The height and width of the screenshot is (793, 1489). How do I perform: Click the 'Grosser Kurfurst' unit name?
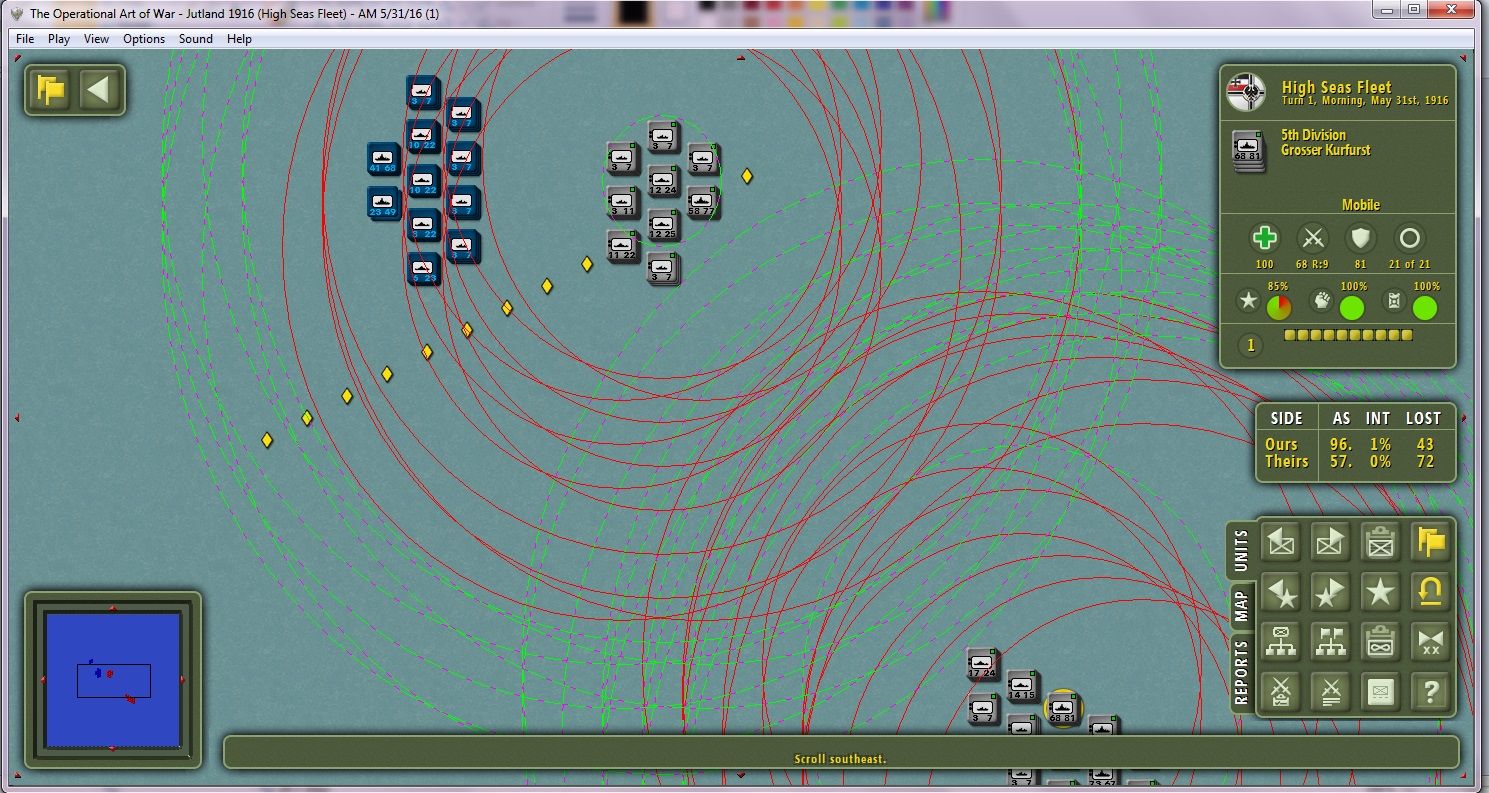tap(1326, 151)
